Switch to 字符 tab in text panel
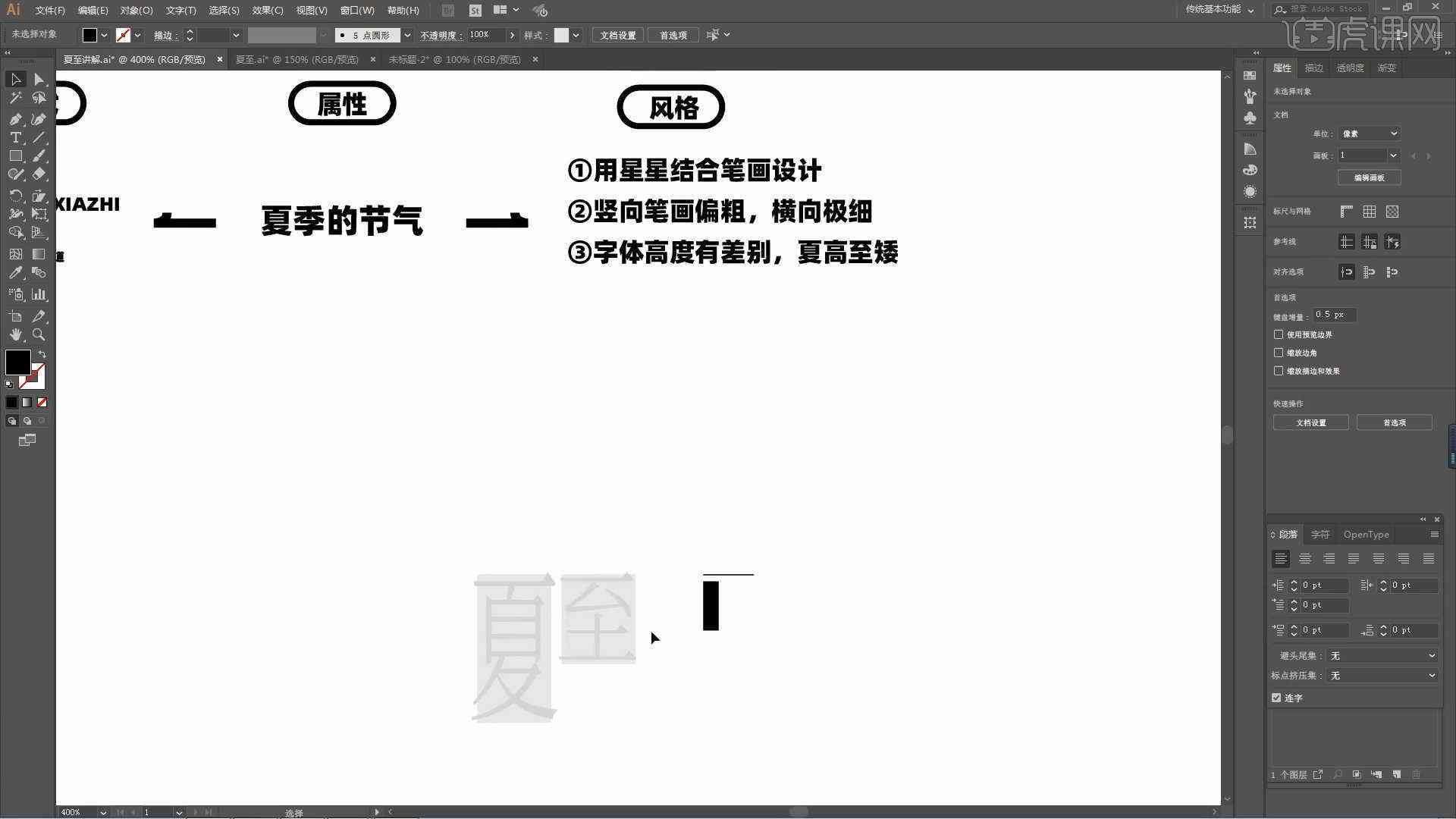 point(1320,534)
